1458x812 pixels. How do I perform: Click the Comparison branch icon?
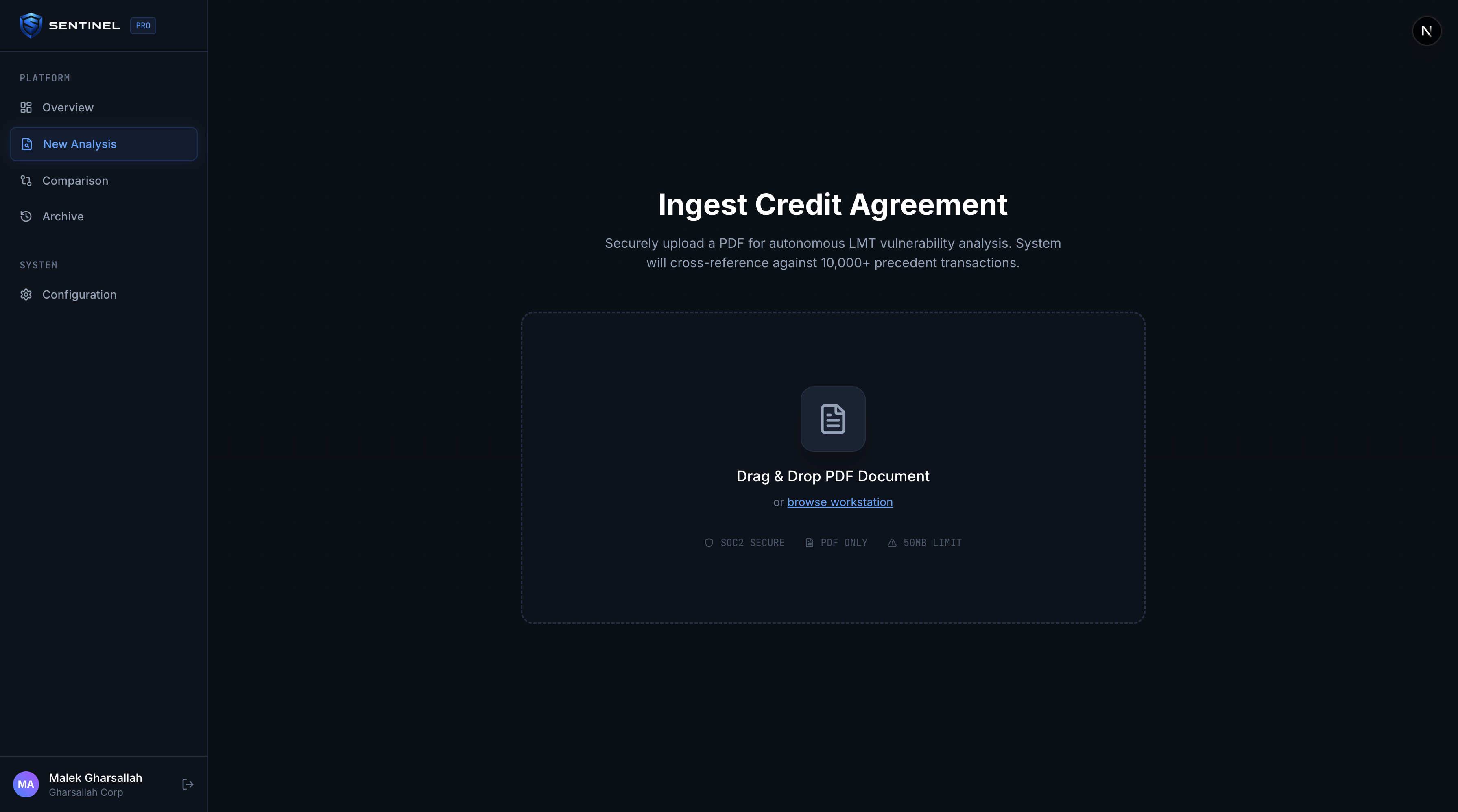click(26, 181)
